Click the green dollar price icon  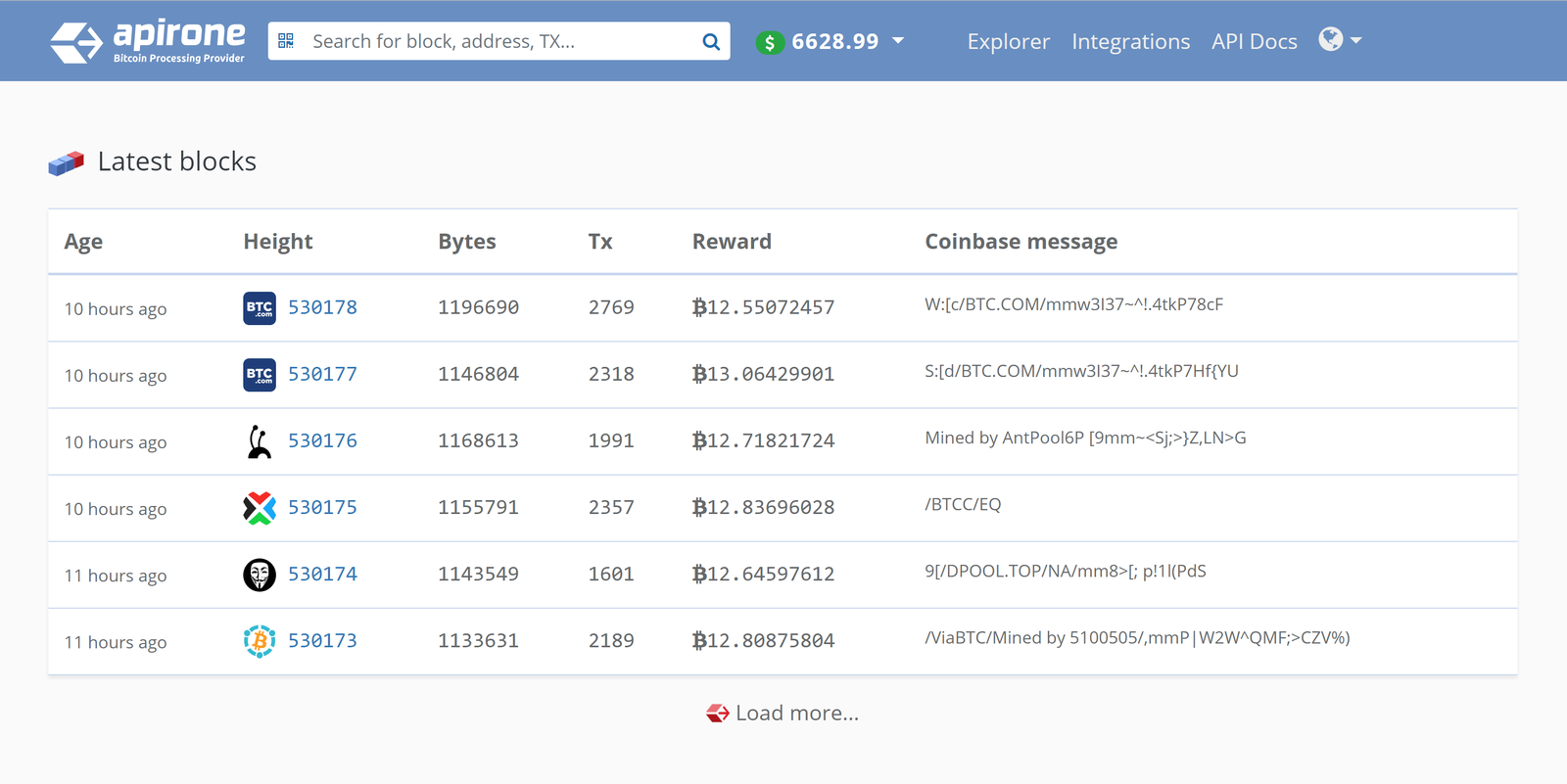[x=770, y=42]
